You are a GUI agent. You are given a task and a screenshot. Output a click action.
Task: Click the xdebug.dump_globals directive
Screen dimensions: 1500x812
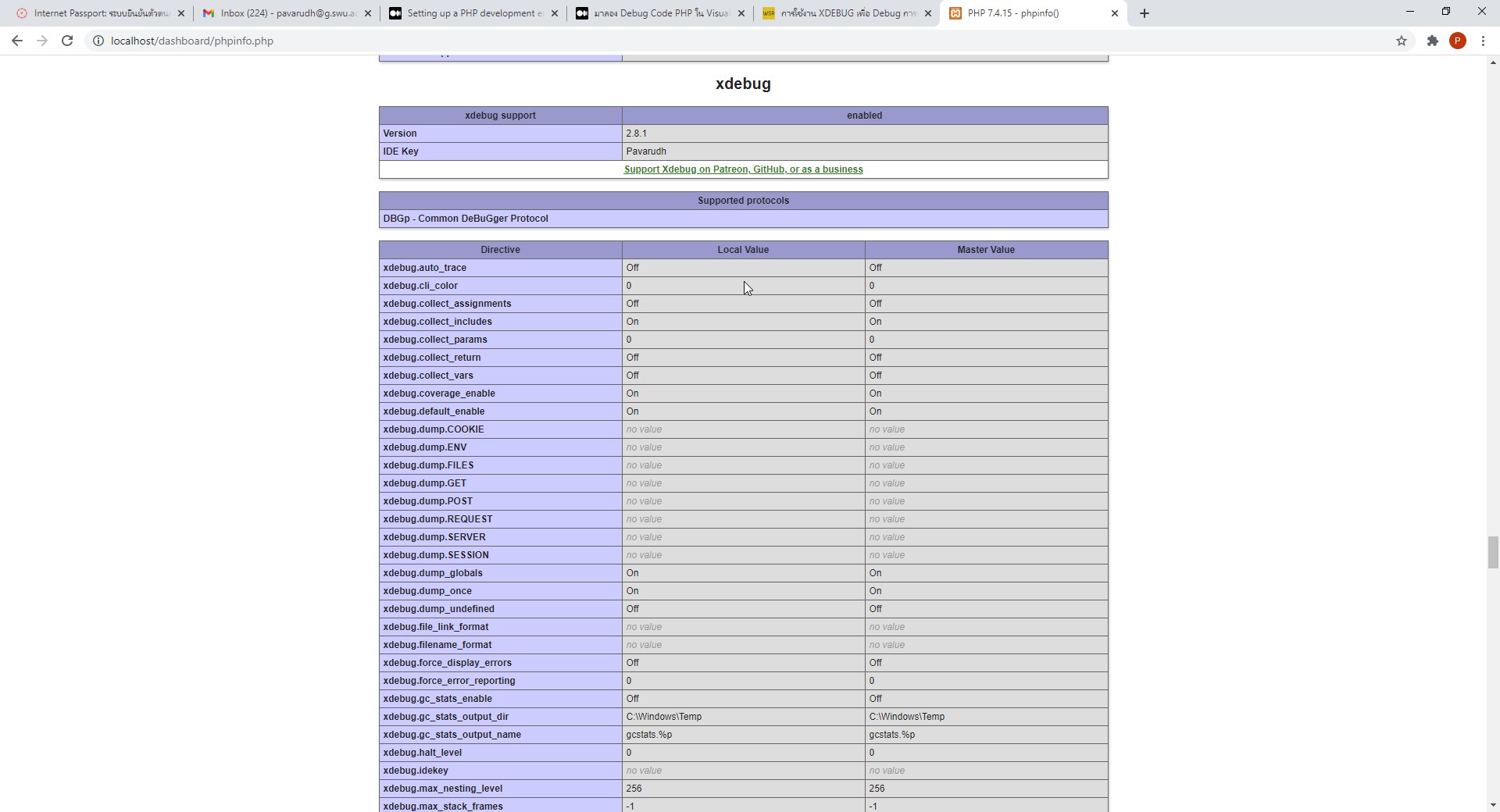pyautogui.click(x=433, y=573)
